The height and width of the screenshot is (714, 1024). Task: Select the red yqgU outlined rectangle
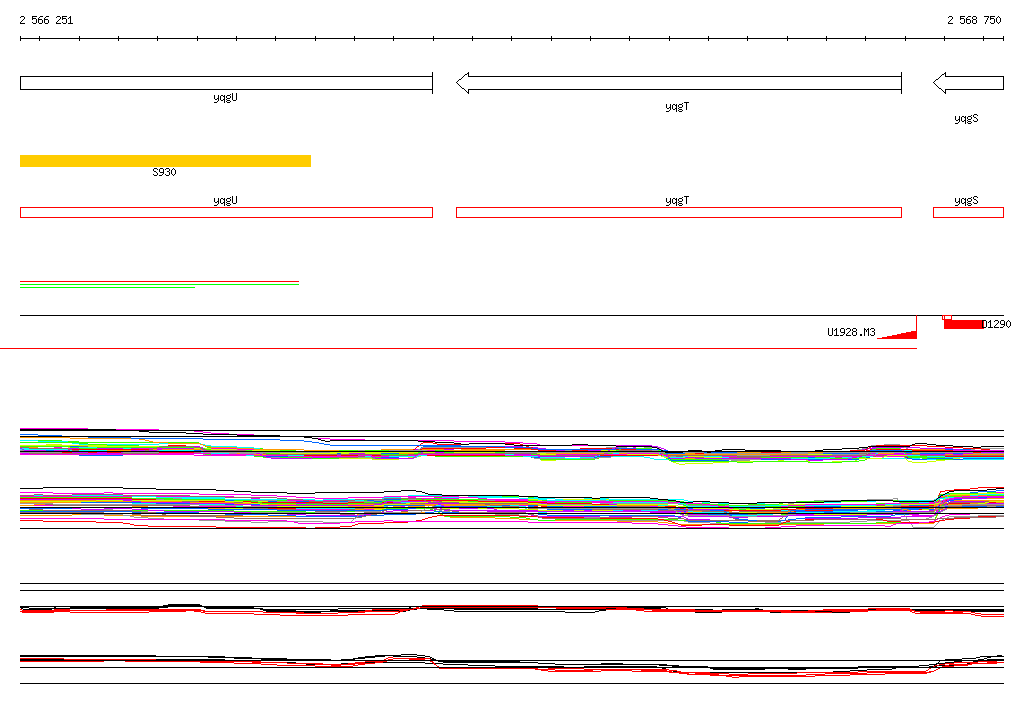[x=226, y=212]
